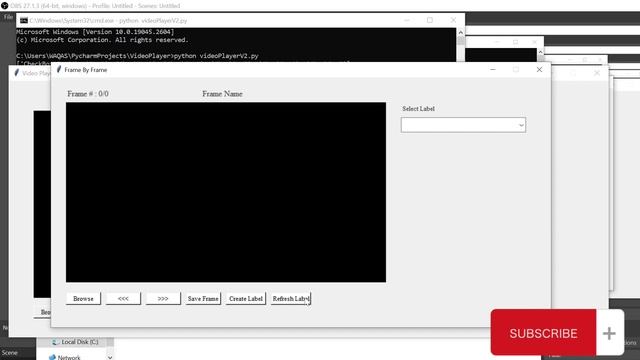640x360 pixels.
Task: Minimize the Frame By Frame window
Action: click(x=493, y=70)
